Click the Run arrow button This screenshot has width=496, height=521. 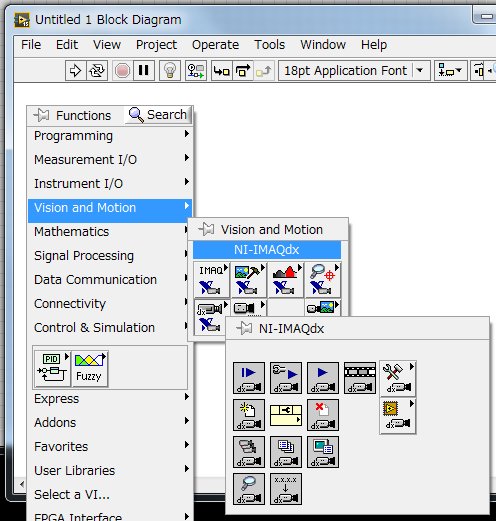point(76,70)
